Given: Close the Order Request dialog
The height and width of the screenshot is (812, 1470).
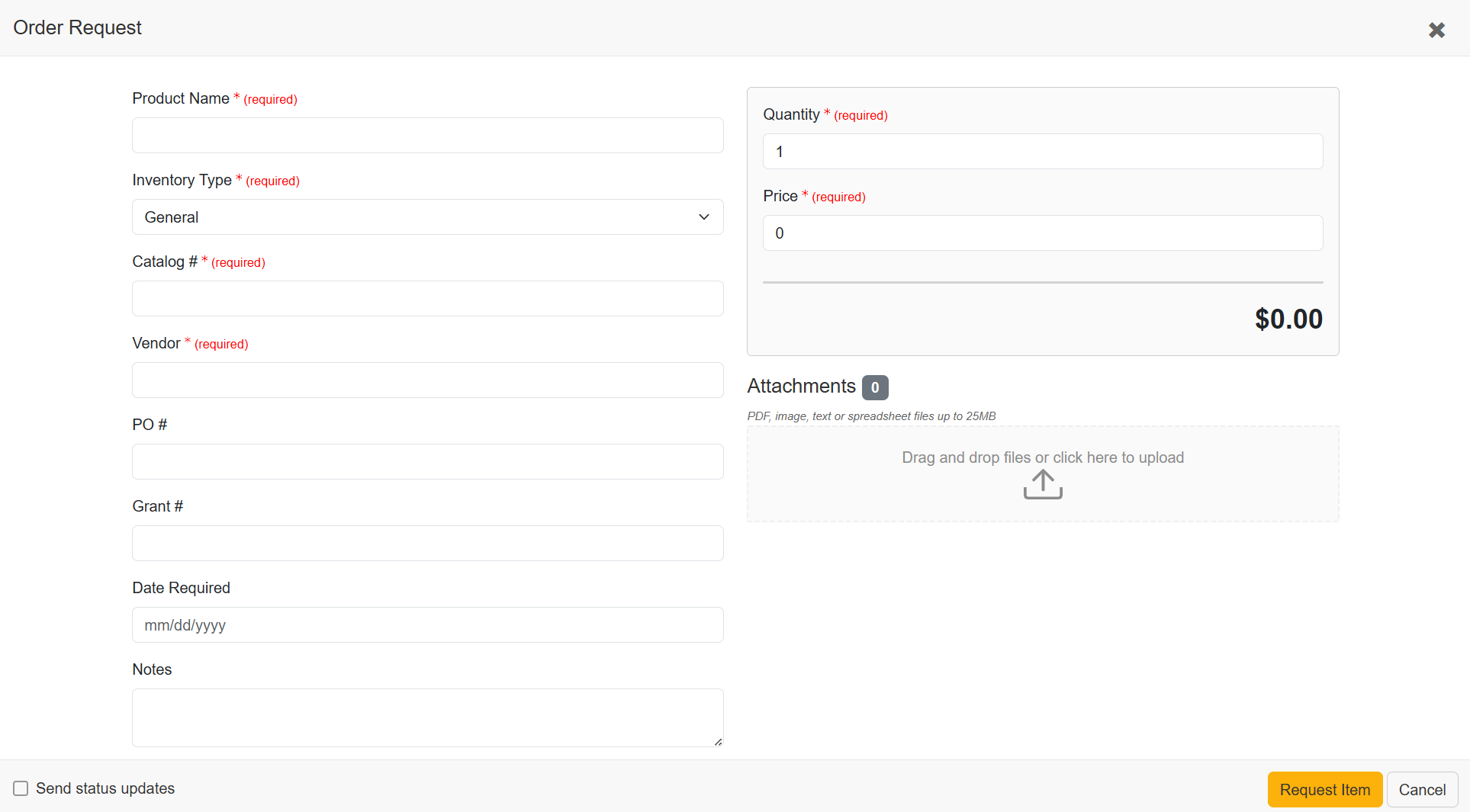Looking at the screenshot, I should [1437, 30].
